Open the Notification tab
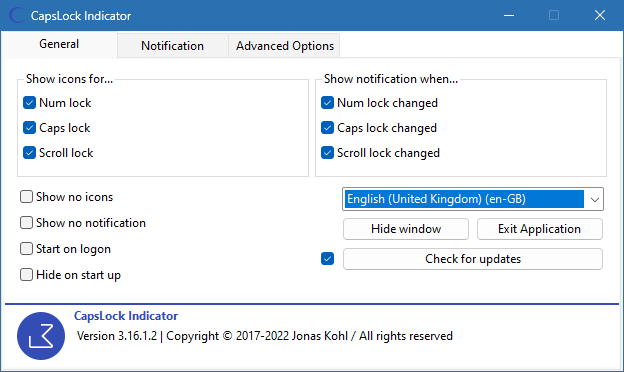The height and width of the screenshot is (372, 624). pos(172,46)
